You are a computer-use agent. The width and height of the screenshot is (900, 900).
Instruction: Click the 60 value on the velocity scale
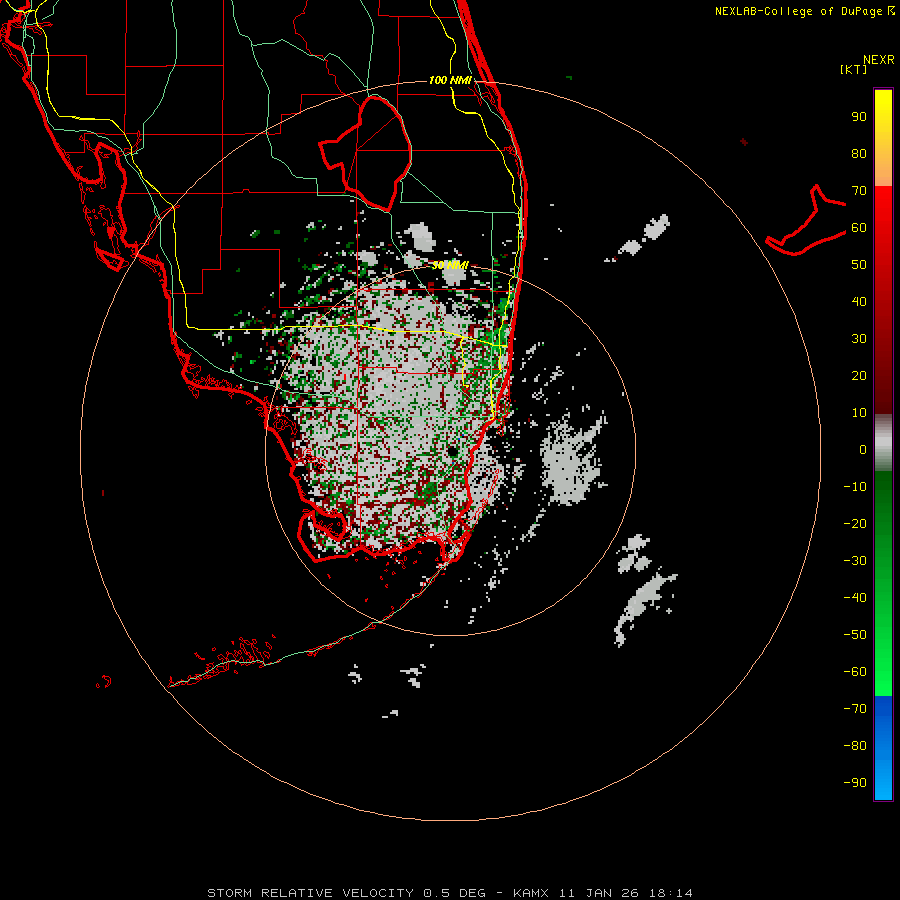[859, 227]
